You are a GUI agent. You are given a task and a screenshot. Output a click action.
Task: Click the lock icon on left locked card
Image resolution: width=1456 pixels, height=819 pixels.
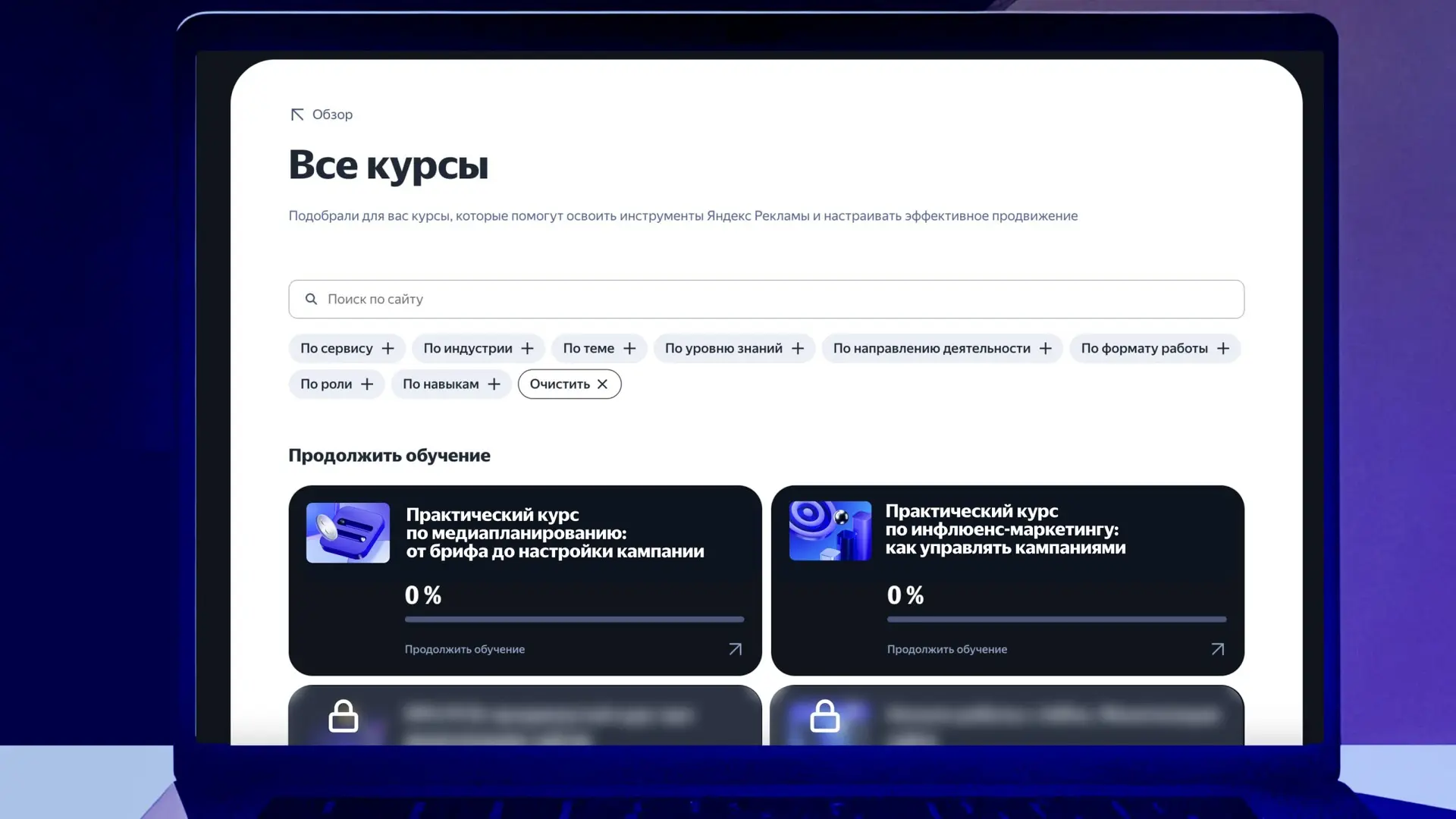pos(344,715)
